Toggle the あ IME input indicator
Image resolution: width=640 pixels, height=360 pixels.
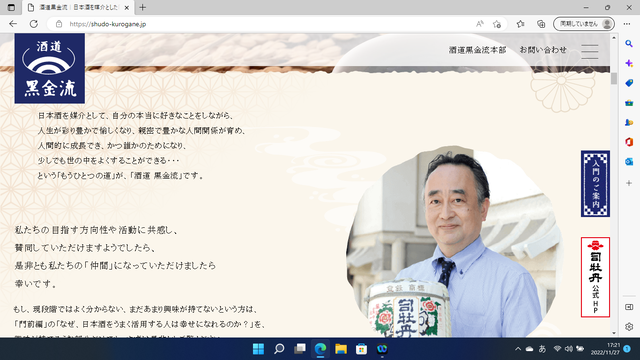(x=542, y=349)
